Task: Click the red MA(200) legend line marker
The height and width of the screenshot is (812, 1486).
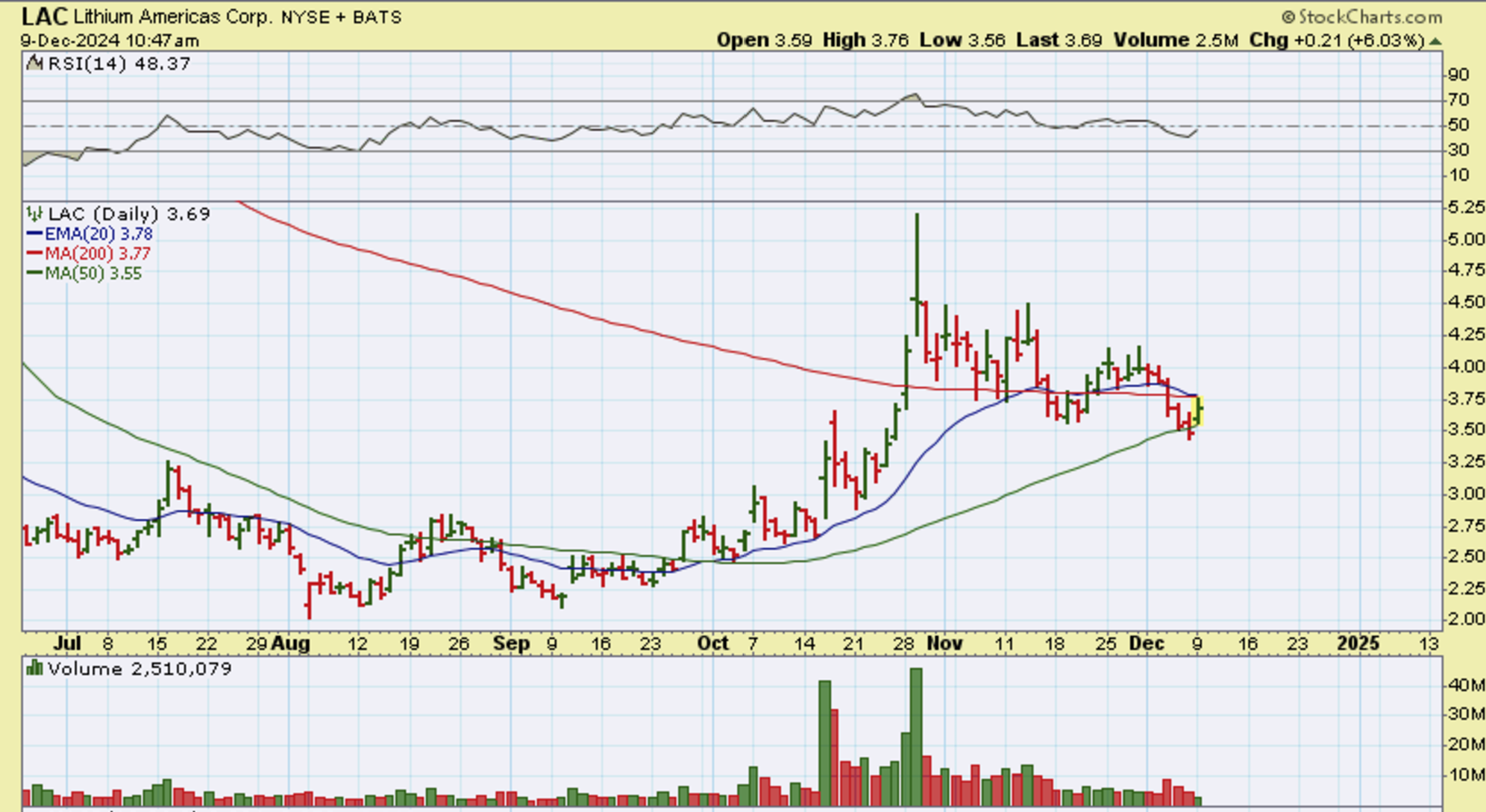Action: point(34,254)
